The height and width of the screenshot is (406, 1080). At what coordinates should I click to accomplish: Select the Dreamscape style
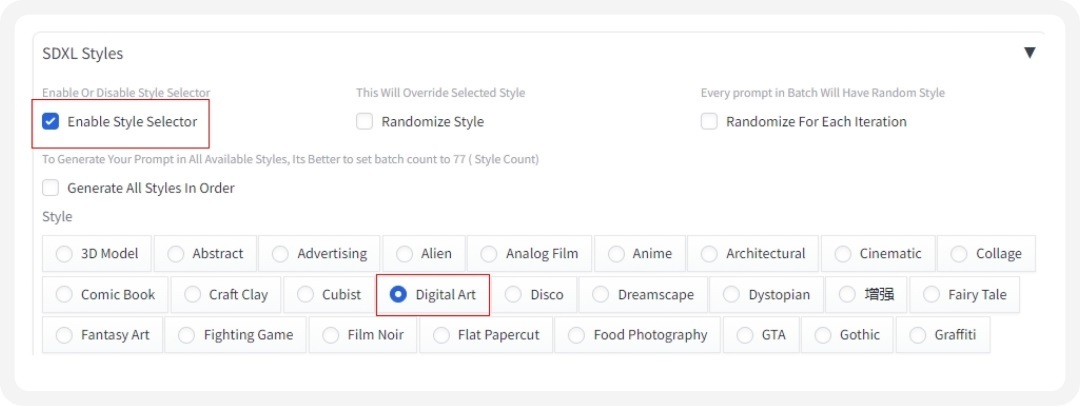coord(601,294)
